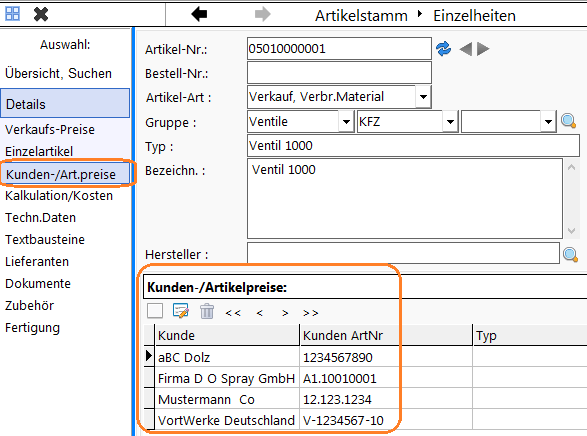587x436 pixels.
Task: Click Einzelheiten in the breadcrumb
Action: click(474, 16)
